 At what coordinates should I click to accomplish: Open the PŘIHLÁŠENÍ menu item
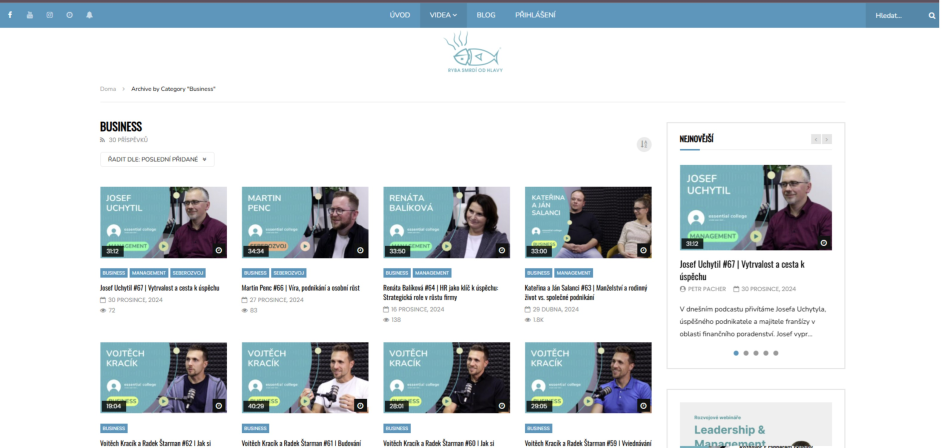click(x=535, y=15)
